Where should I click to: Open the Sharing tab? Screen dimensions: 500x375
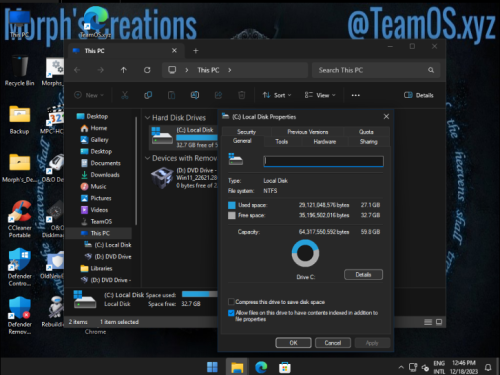(369, 142)
